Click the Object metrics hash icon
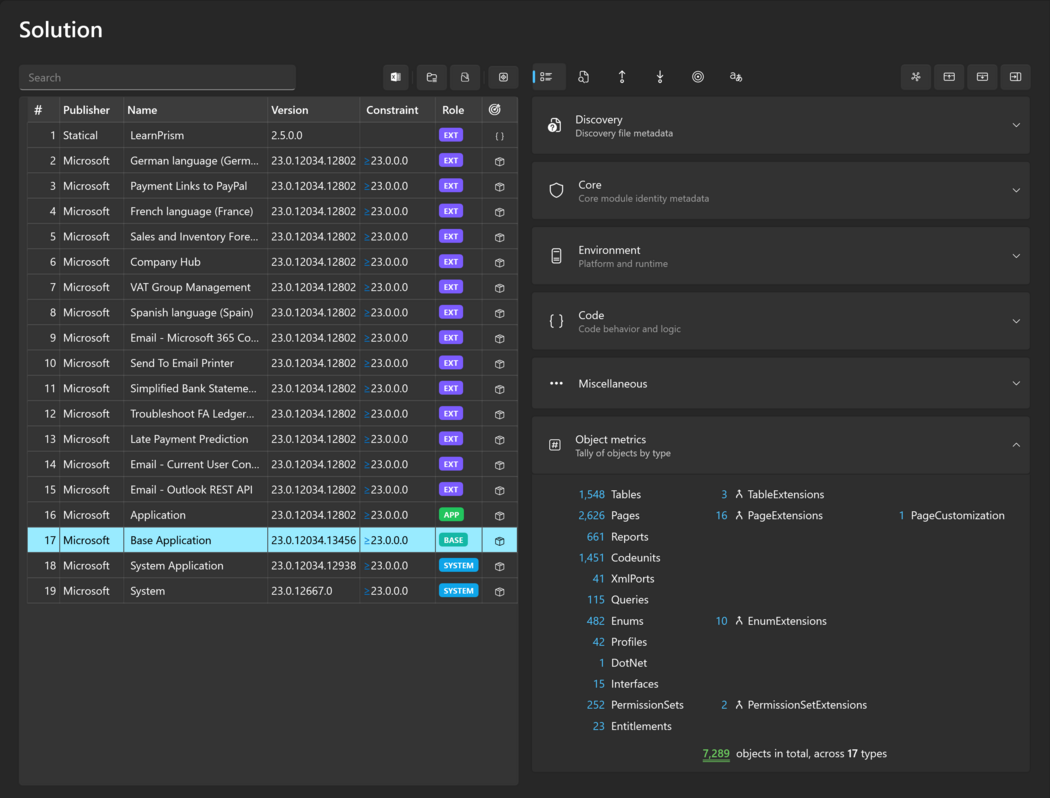The image size is (1050, 798). pos(555,445)
